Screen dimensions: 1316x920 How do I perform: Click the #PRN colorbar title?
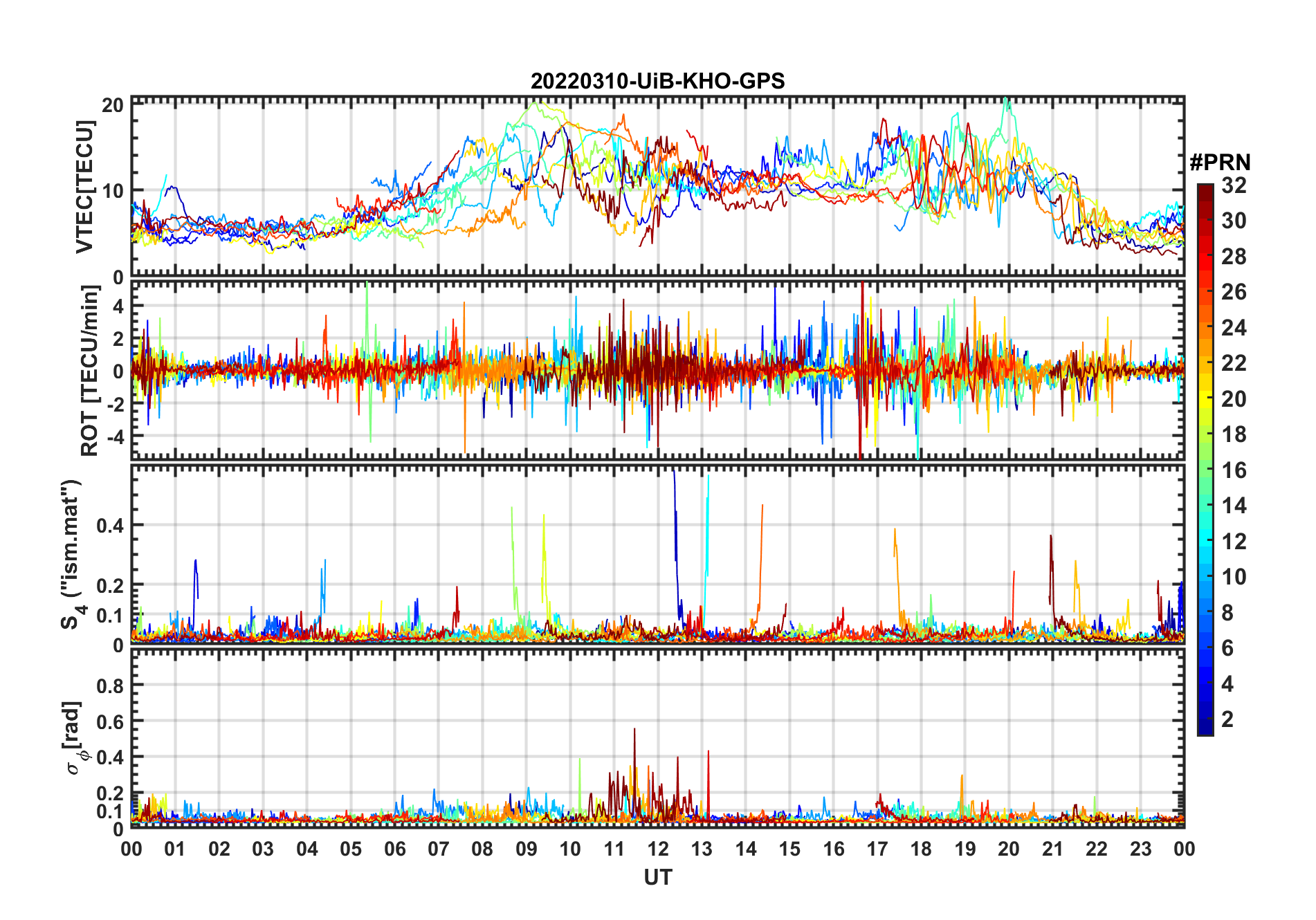(1220, 163)
